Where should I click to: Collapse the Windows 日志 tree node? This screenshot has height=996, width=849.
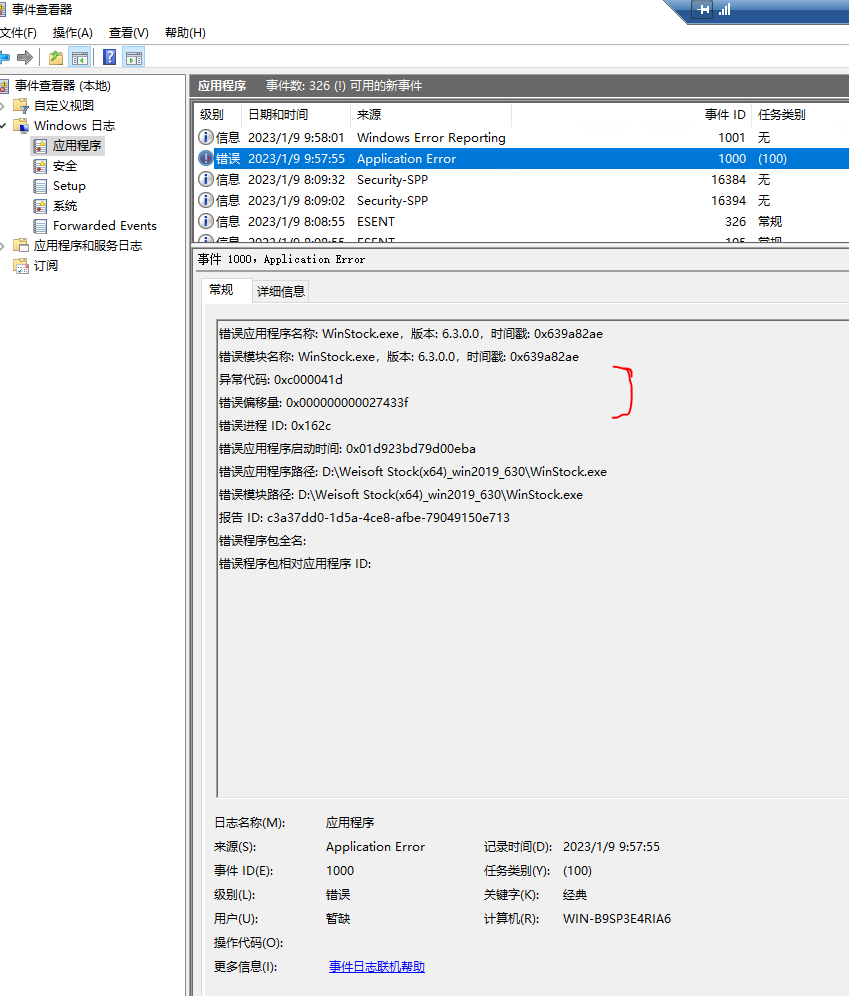[3, 126]
